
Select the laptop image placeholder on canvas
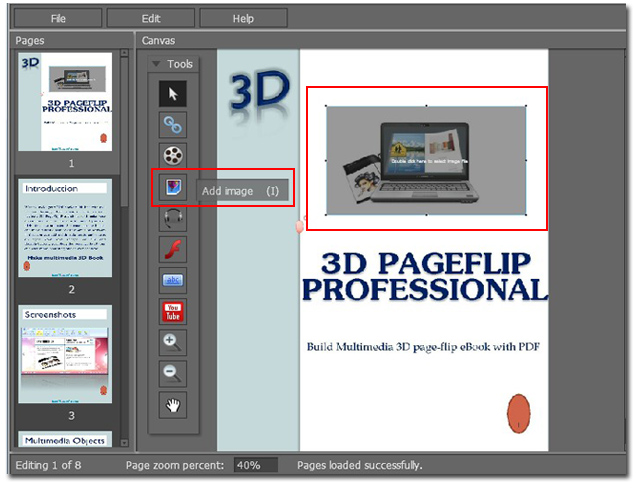[426, 160]
